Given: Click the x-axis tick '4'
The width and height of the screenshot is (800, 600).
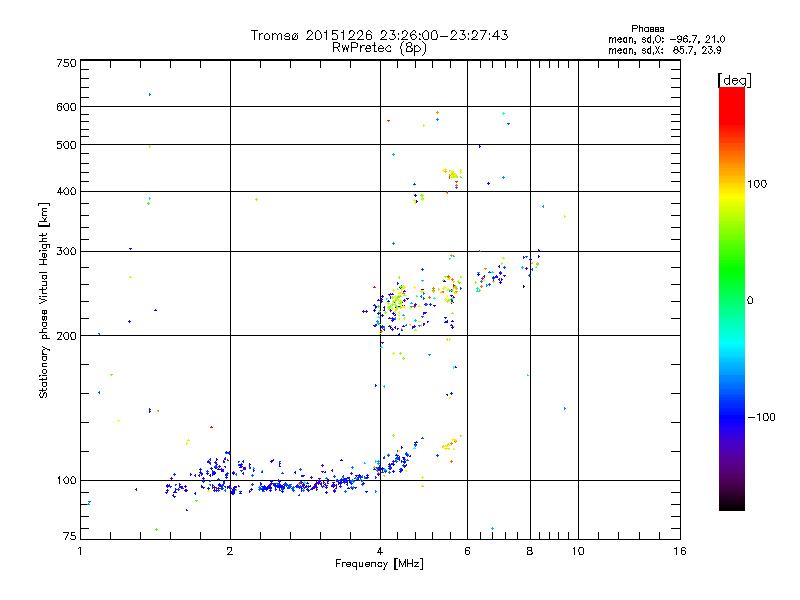Looking at the screenshot, I should pyautogui.click(x=380, y=551).
